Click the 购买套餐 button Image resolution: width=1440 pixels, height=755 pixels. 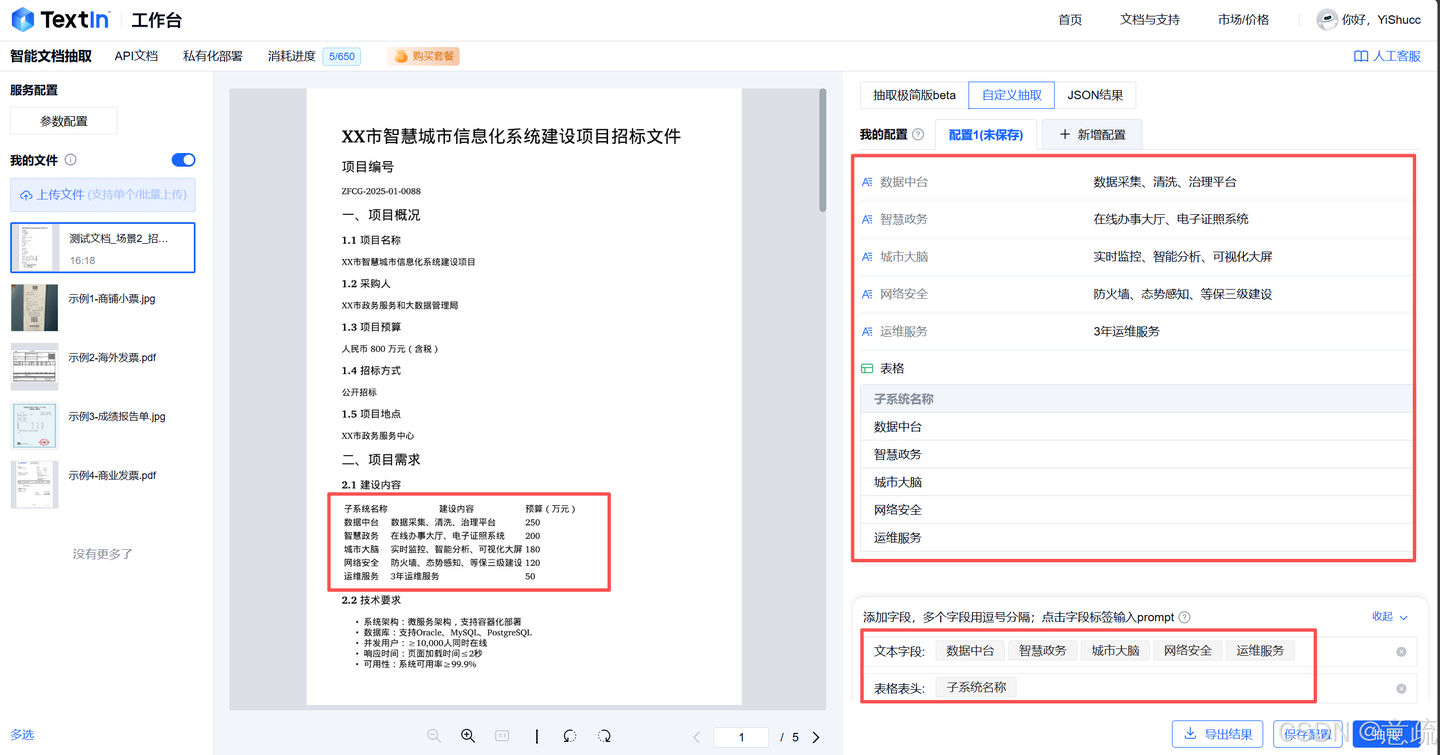pyautogui.click(x=424, y=56)
